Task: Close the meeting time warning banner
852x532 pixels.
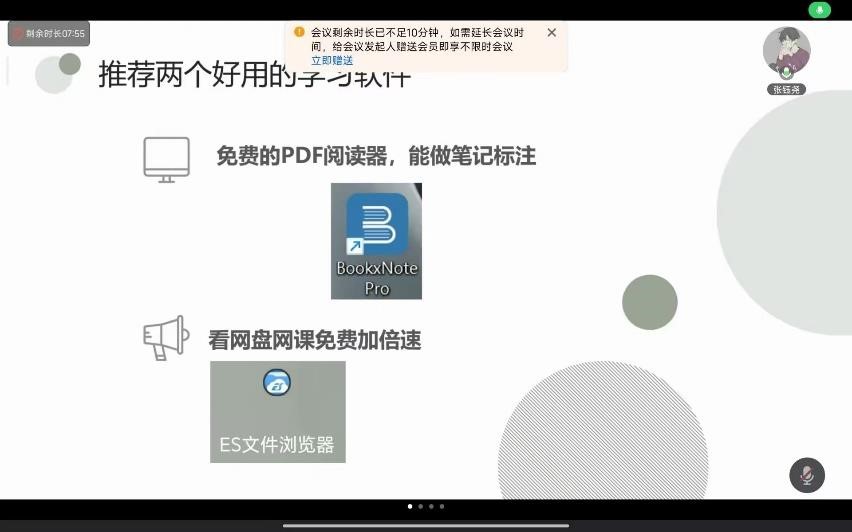Action: point(552,32)
